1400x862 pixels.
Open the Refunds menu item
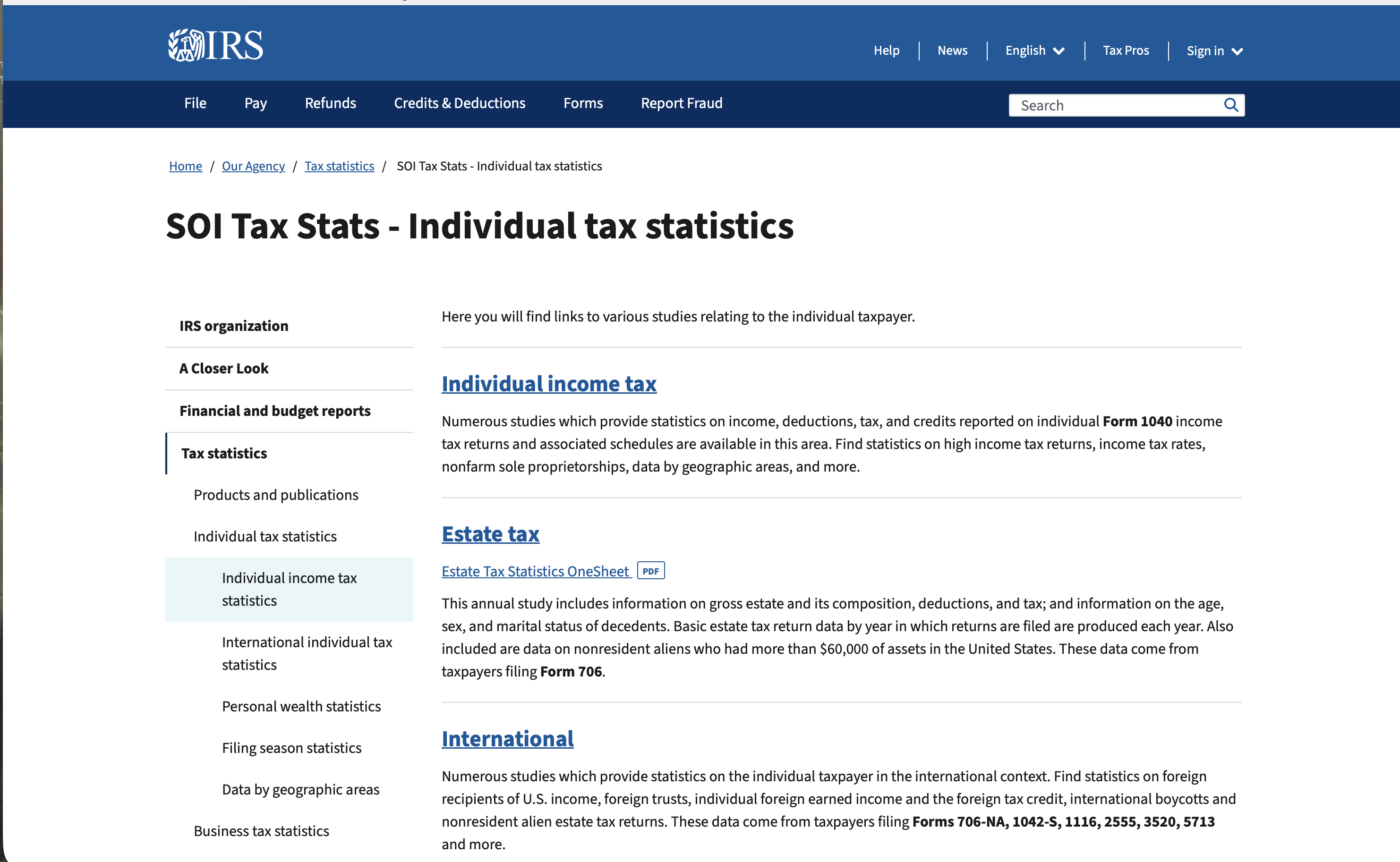[330, 103]
